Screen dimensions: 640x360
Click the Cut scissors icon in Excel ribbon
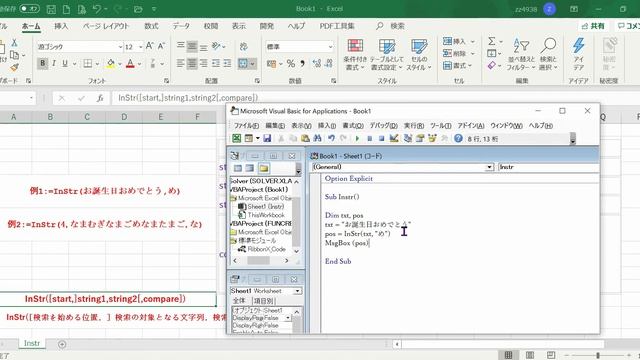14,42
